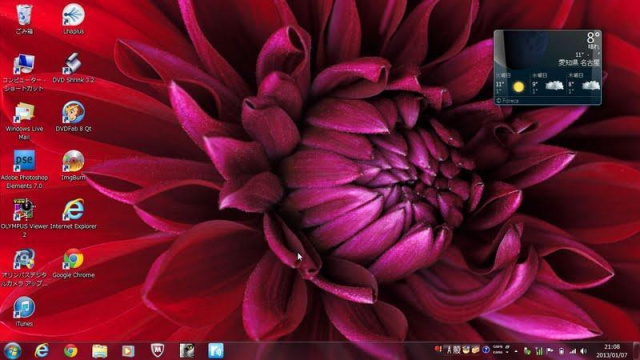
Task: Select the Internet Explorer desktop icon
Action: click(73, 214)
